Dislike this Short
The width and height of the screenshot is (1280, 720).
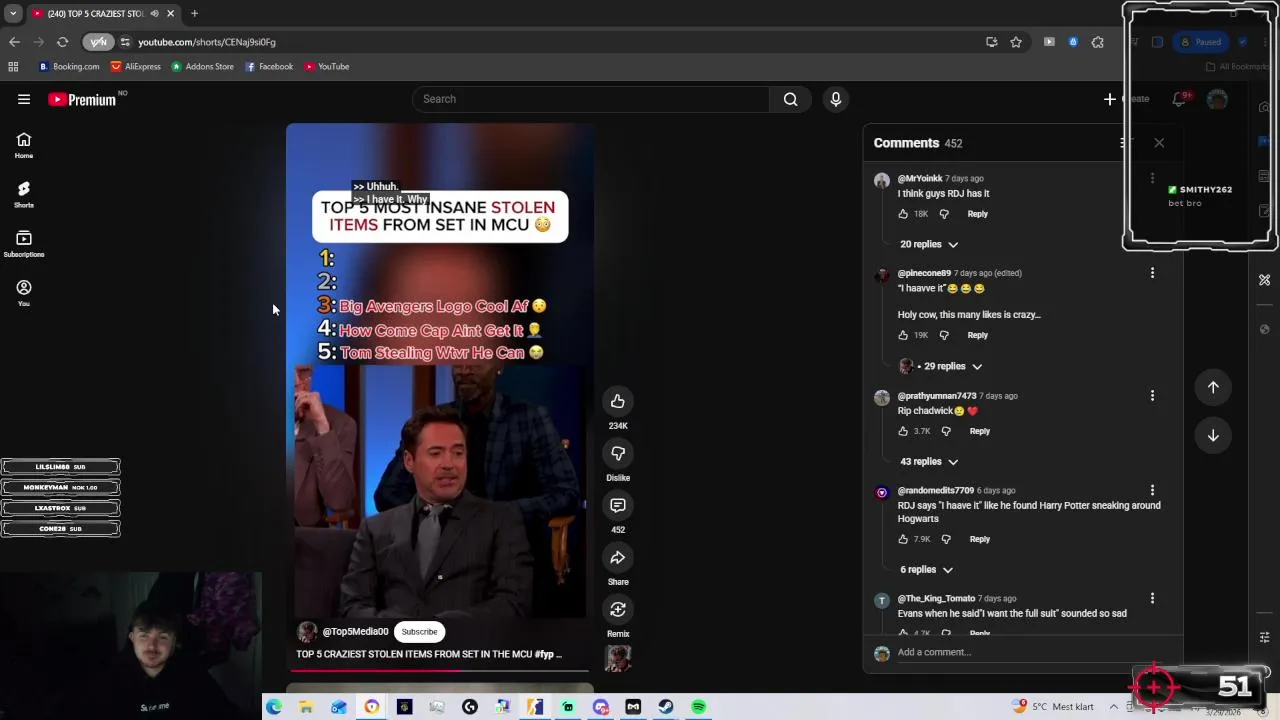(618, 454)
